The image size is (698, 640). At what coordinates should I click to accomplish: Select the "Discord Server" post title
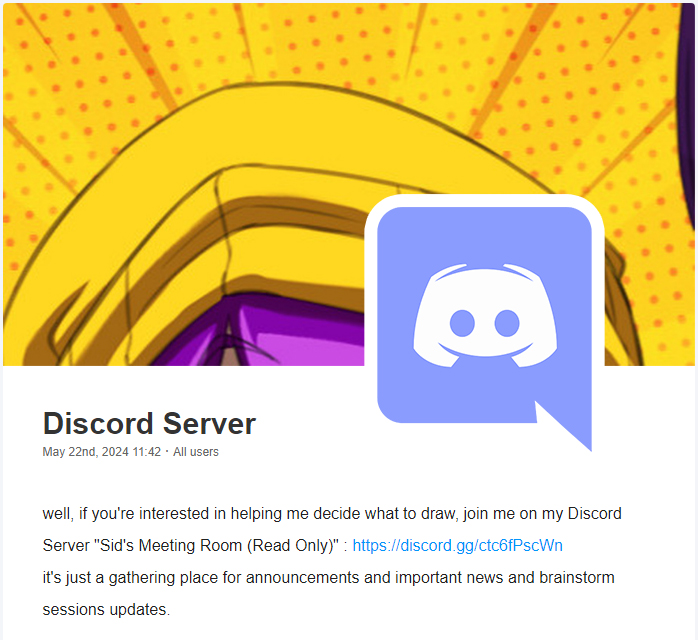[x=149, y=423]
